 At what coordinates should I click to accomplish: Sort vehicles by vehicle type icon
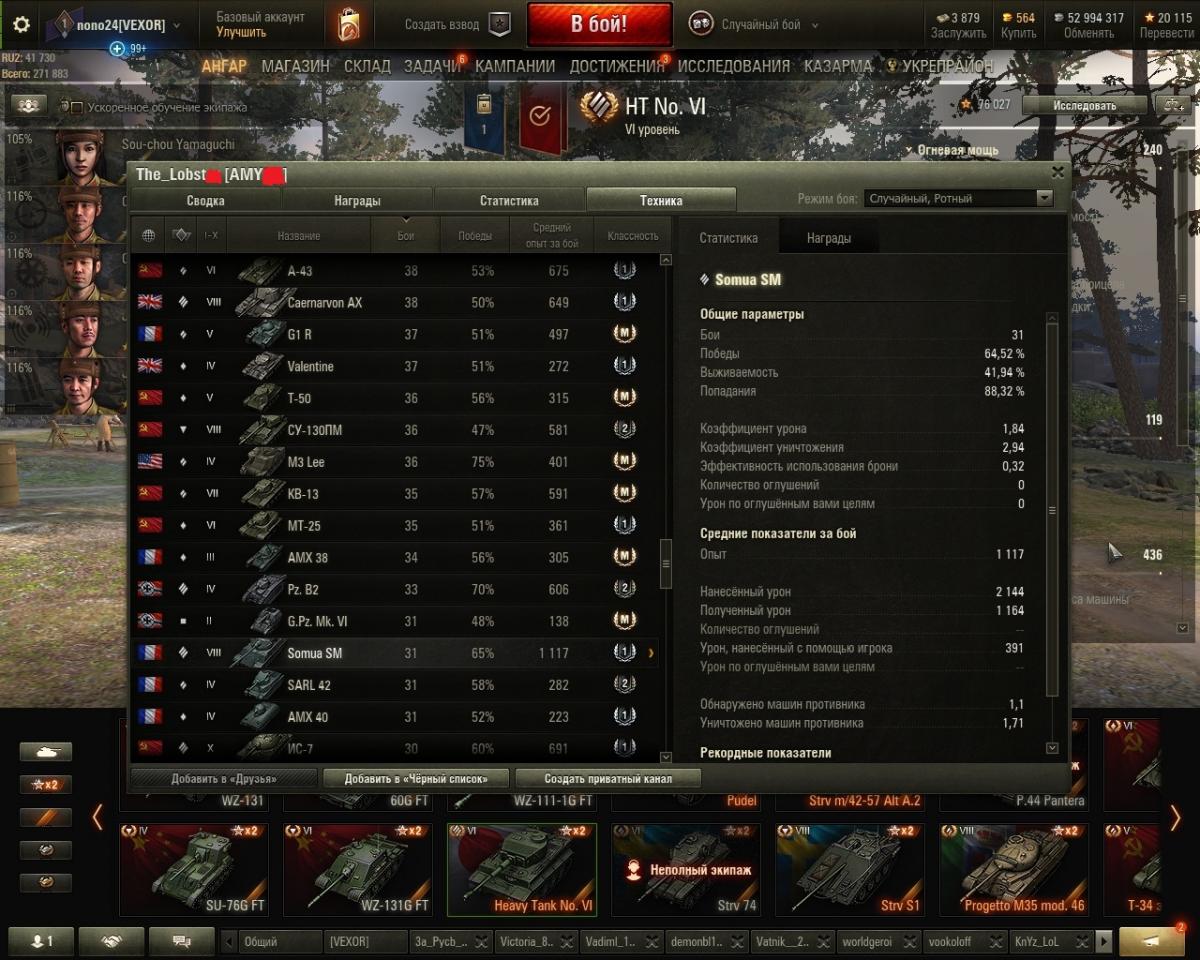(x=181, y=236)
